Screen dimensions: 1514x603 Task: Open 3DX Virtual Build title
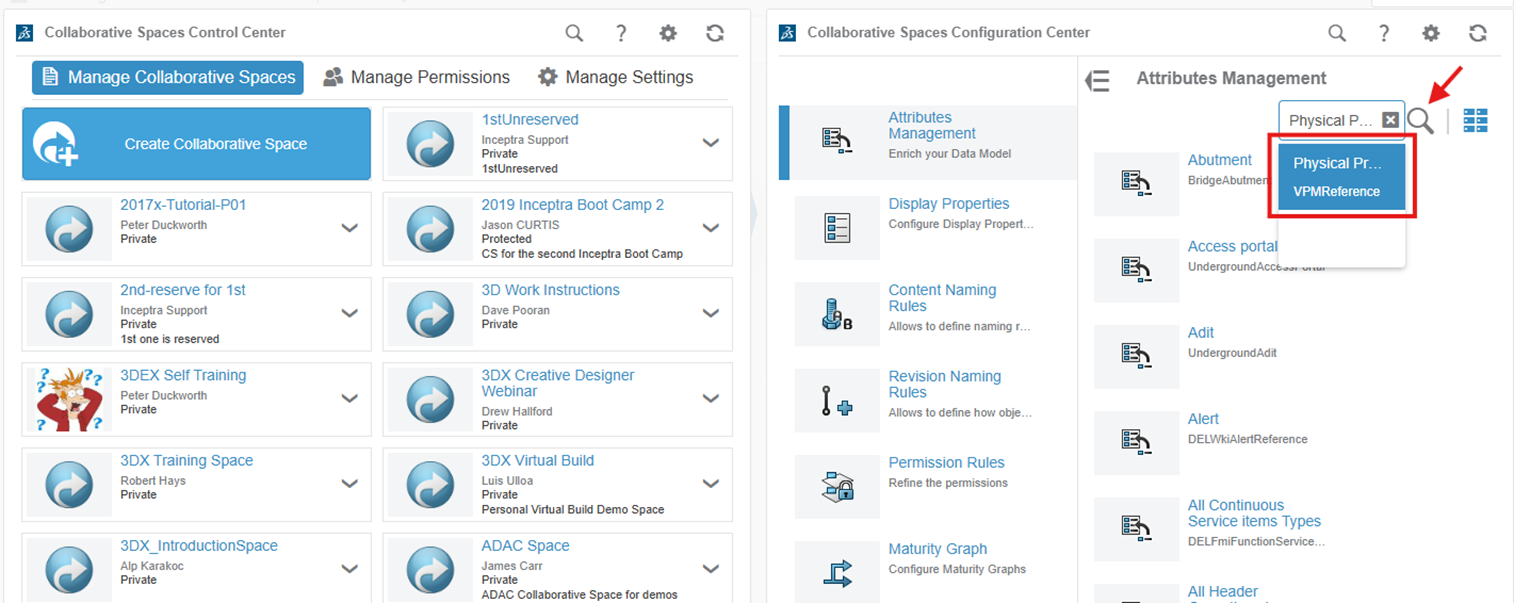click(538, 461)
